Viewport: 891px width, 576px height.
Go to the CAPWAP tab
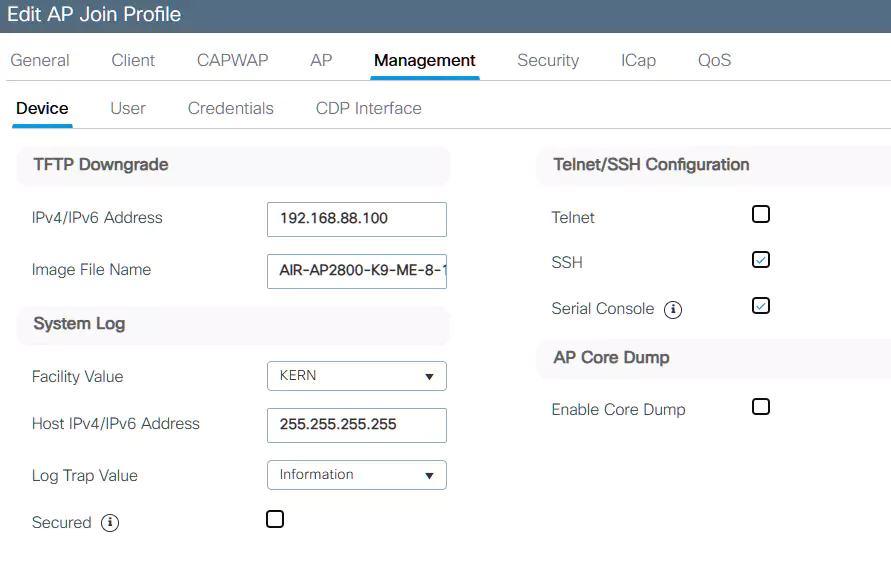point(232,60)
